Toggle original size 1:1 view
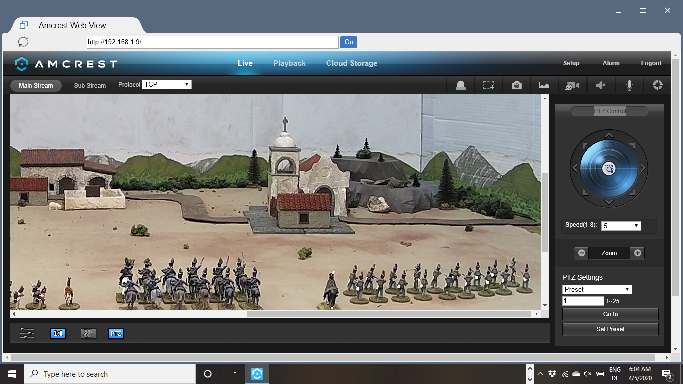The image size is (683, 384). click(58, 333)
